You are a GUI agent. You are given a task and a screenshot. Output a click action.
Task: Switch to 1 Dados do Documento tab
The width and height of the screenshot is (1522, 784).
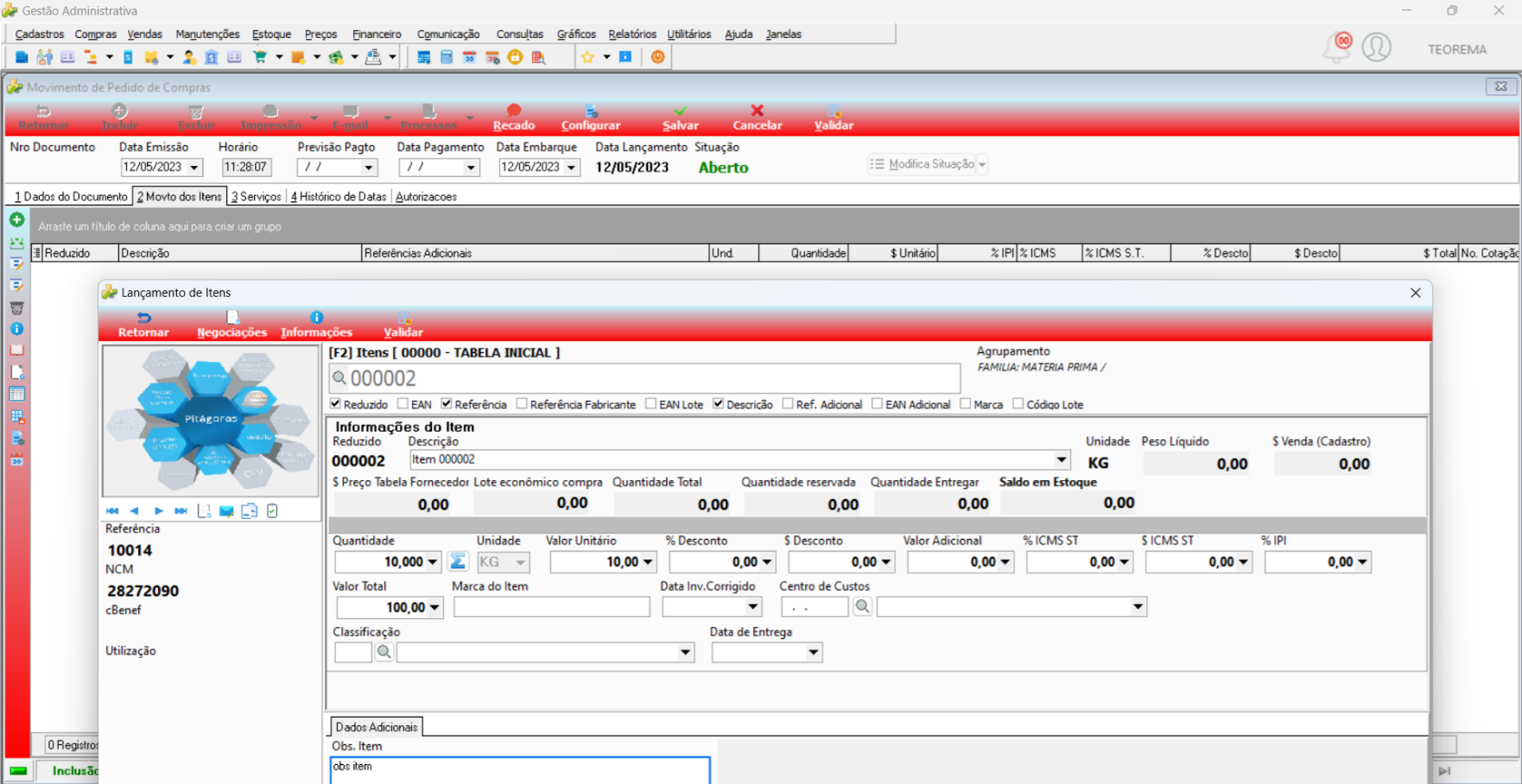(71, 197)
